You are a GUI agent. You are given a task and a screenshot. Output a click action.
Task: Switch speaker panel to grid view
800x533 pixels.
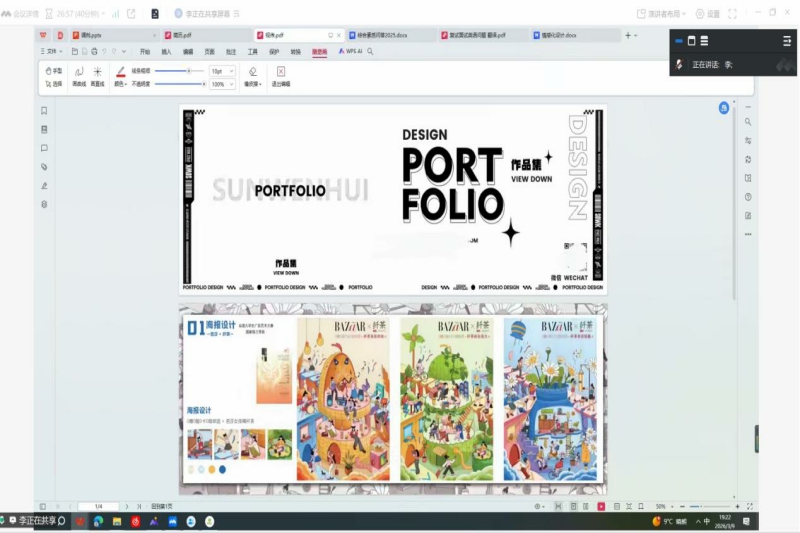click(x=704, y=40)
